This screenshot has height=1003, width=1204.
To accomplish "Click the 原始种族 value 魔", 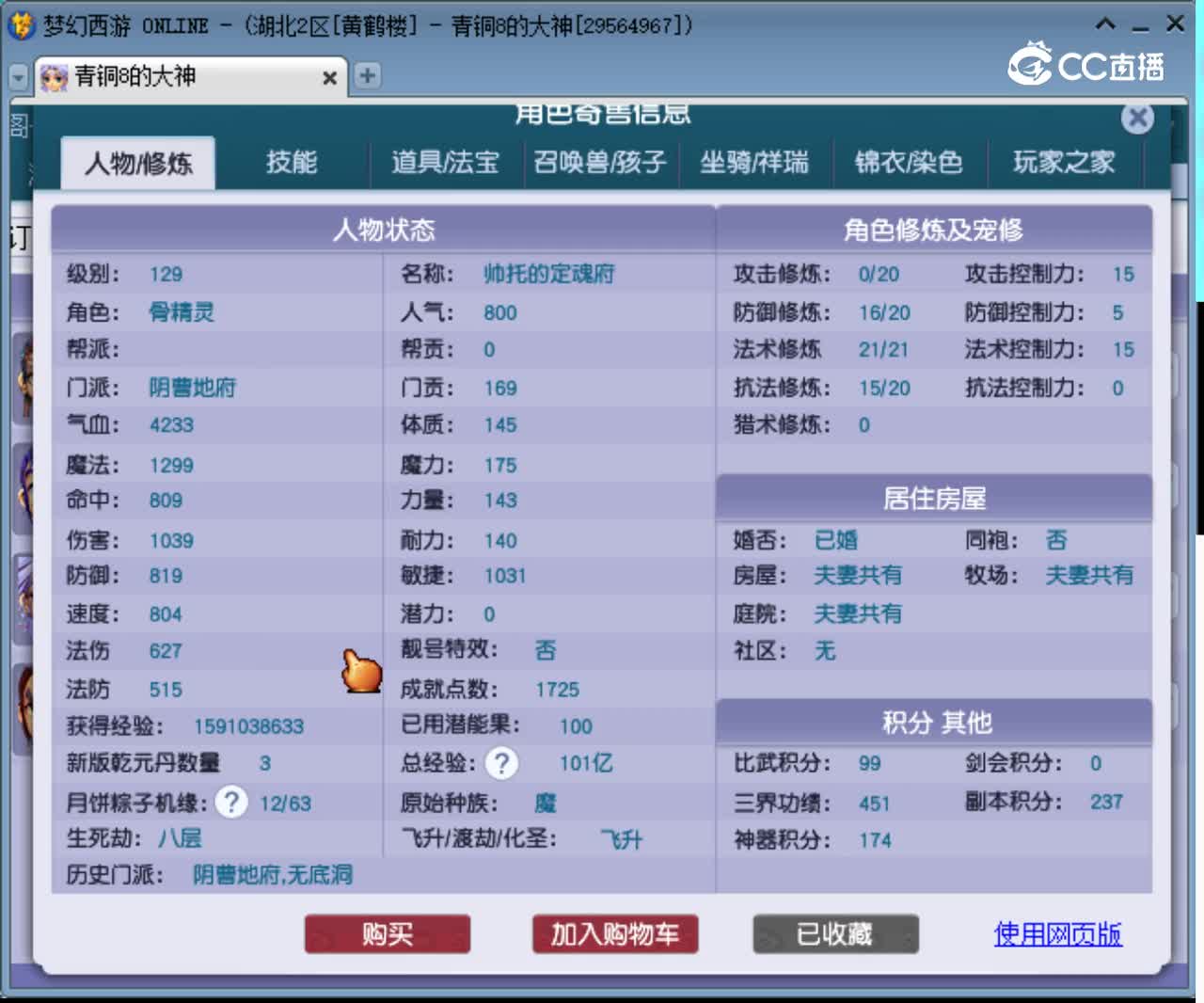I will tap(546, 804).
